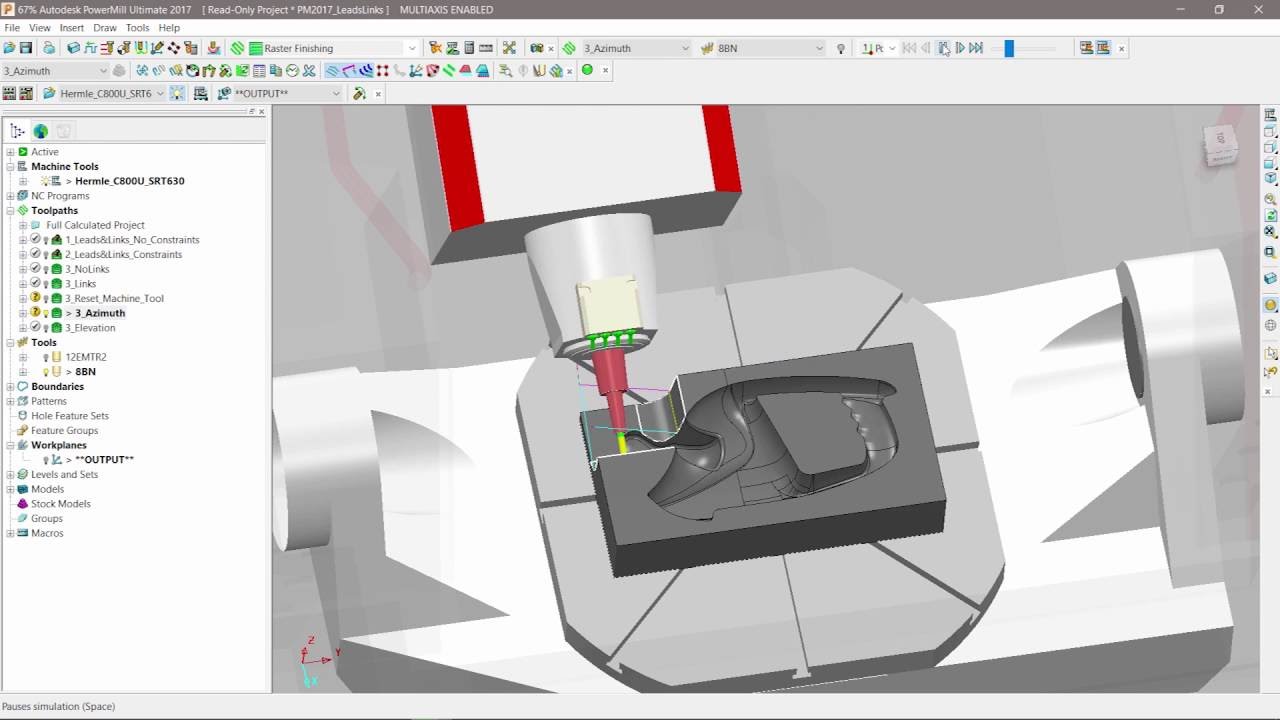Screen dimensions: 1280x720
Task: Expand the NC Programs tree node
Action: coord(10,196)
